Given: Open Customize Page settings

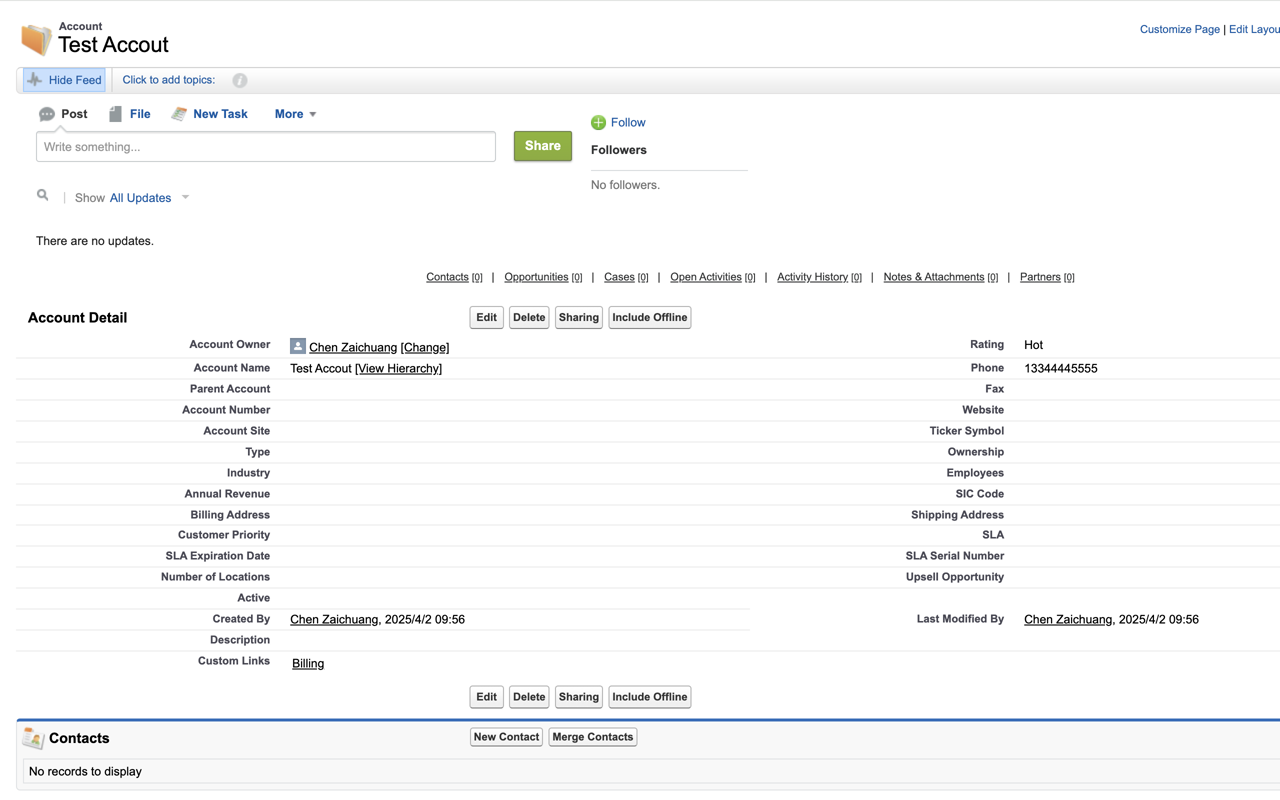Looking at the screenshot, I should pos(1179,29).
